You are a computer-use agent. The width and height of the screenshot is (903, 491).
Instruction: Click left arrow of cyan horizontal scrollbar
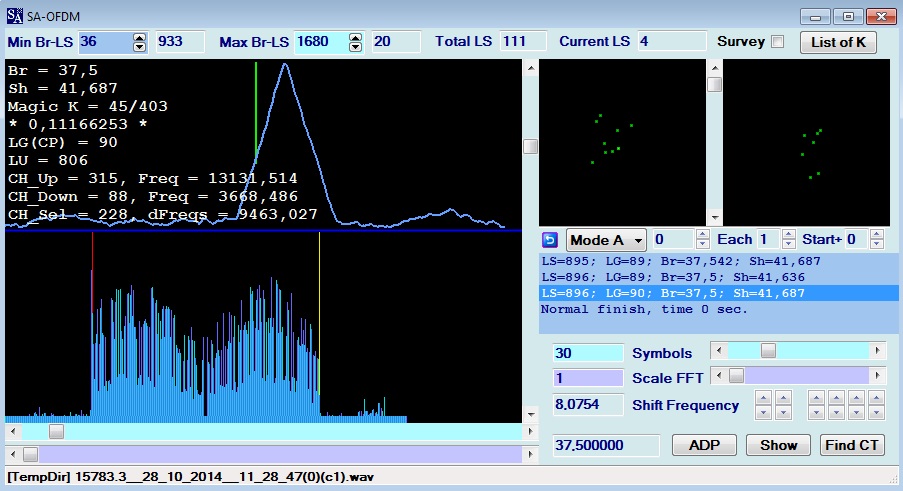(x=13, y=431)
